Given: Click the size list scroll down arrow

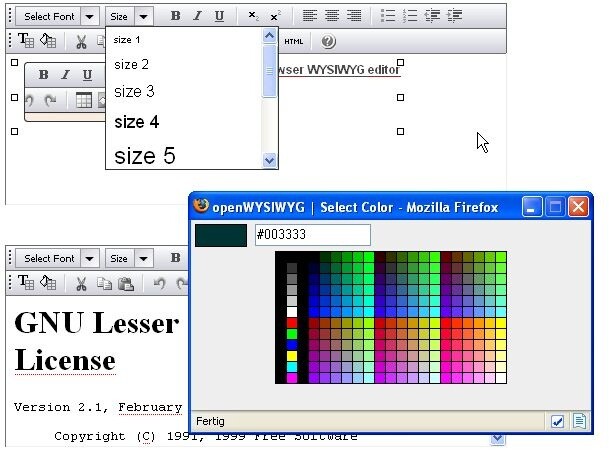Looking at the screenshot, I should (x=270, y=160).
